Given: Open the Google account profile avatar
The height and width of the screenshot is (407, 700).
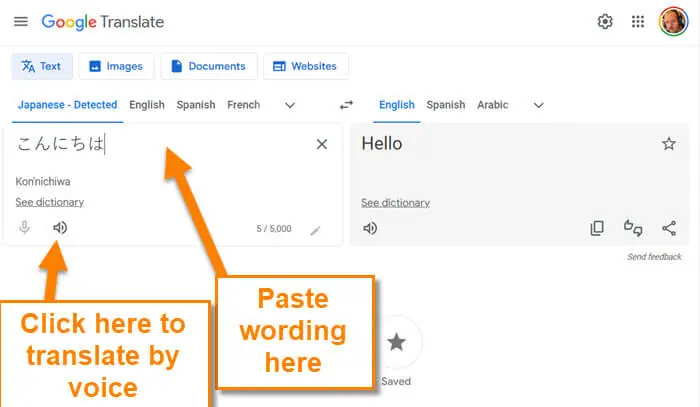Looking at the screenshot, I should [674, 21].
